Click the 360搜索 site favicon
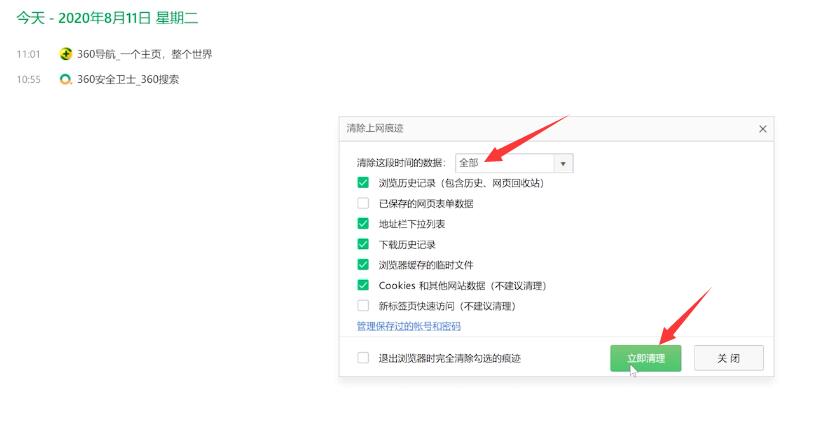 click(65, 79)
